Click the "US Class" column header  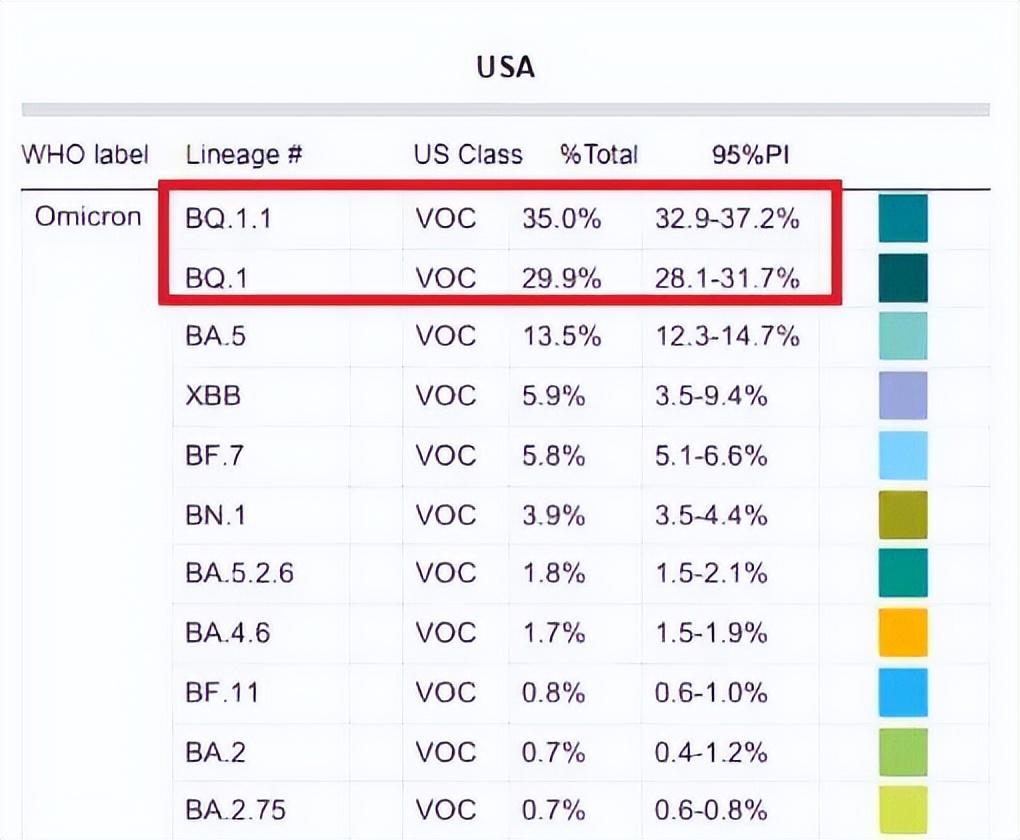(x=468, y=155)
